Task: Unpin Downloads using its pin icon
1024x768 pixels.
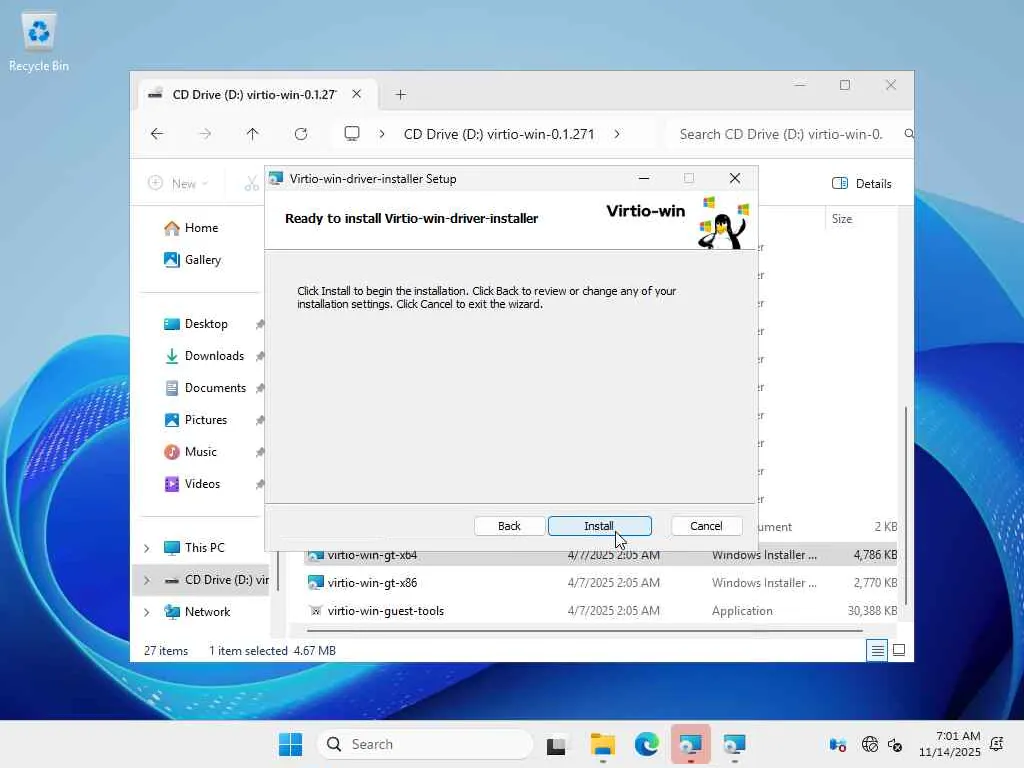Action: [x=260, y=357]
